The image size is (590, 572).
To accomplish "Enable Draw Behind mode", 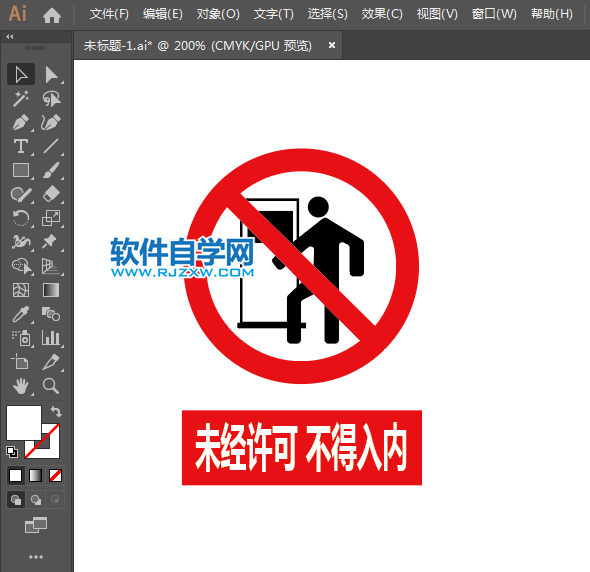I will tap(36, 500).
